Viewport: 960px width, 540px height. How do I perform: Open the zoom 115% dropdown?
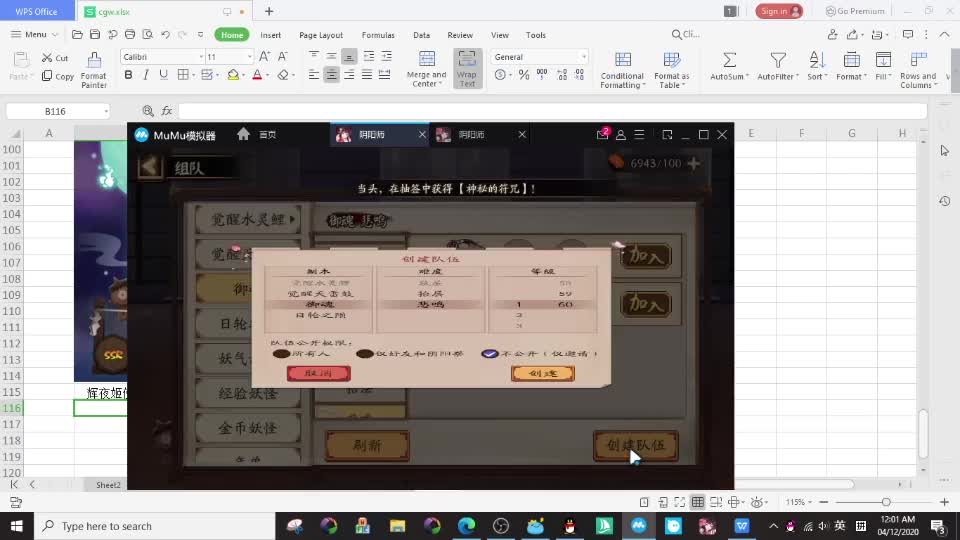(798, 502)
